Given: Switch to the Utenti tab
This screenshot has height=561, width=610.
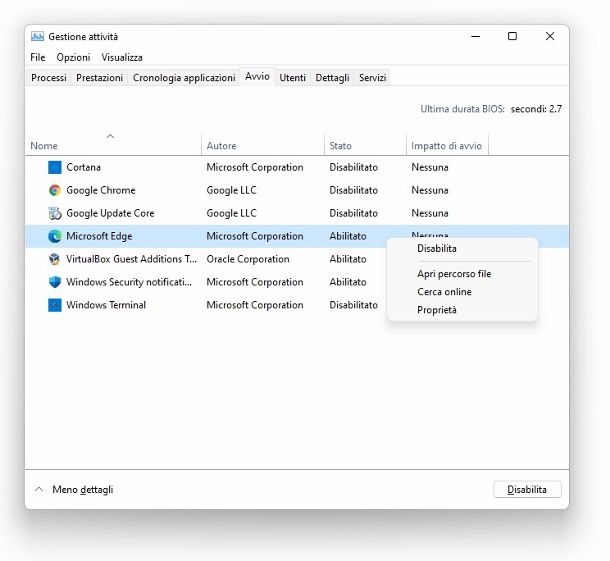Looking at the screenshot, I should click(293, 78).
